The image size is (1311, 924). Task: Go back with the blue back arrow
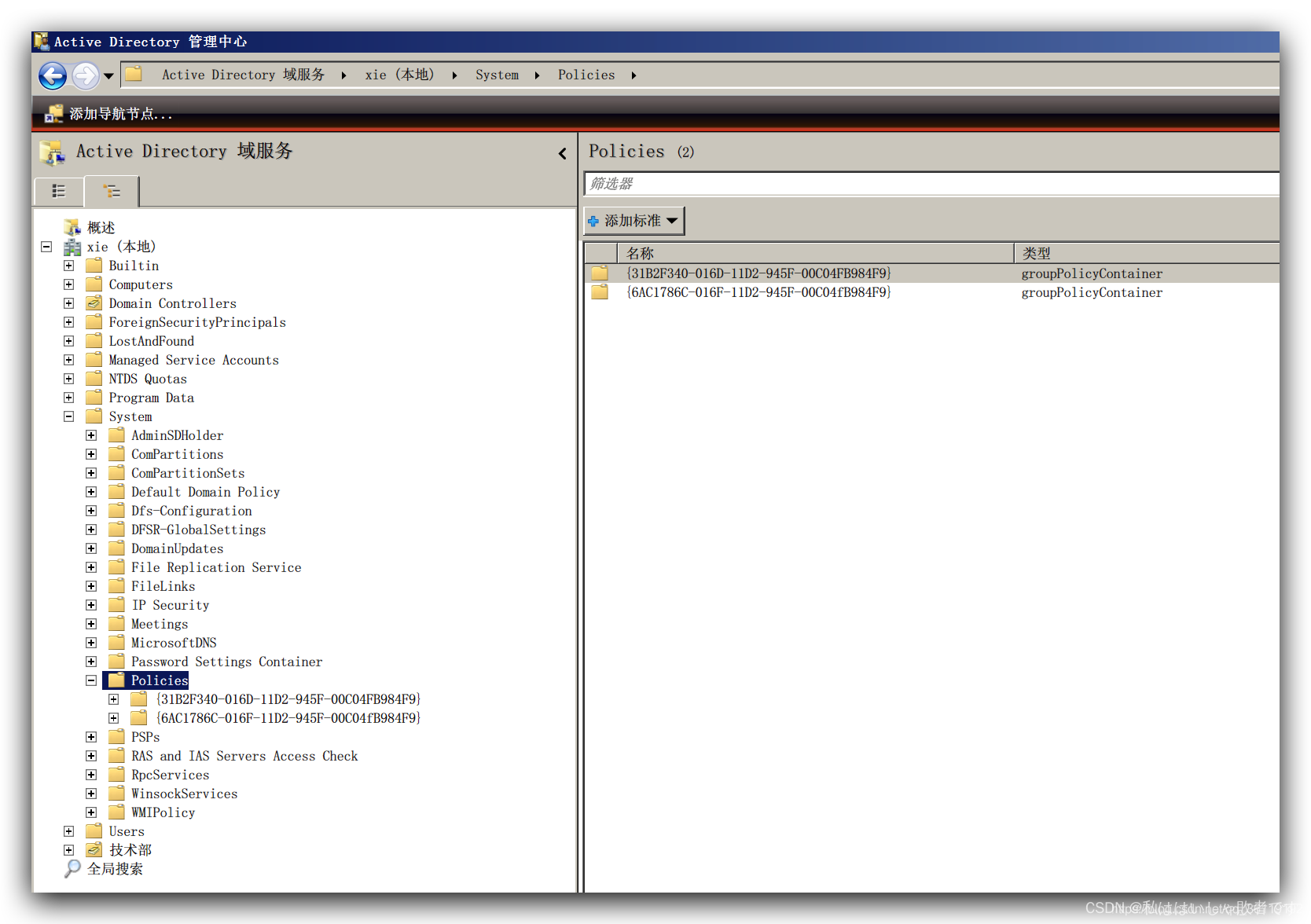pos(53,75)
